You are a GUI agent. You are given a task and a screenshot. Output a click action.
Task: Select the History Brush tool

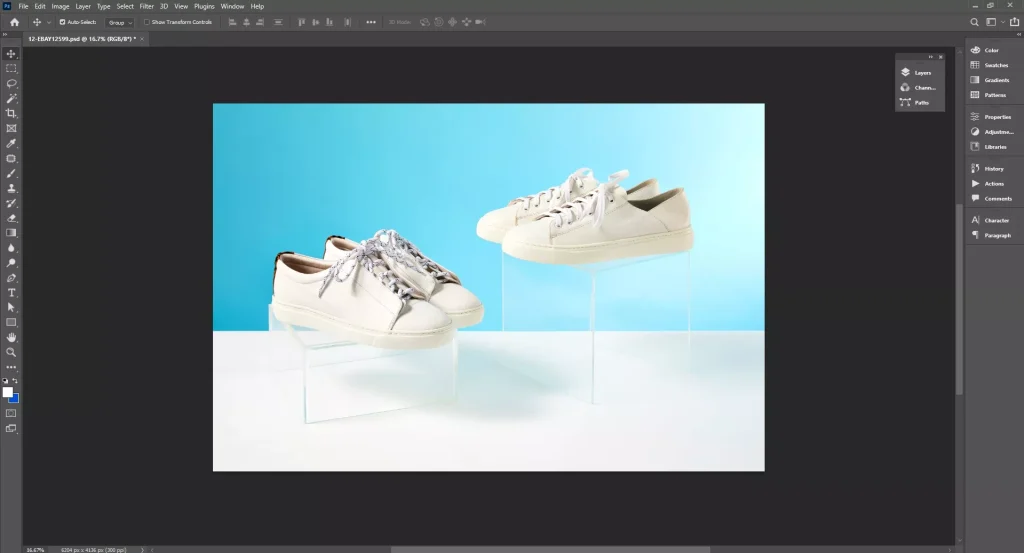(x=11, y=204)
